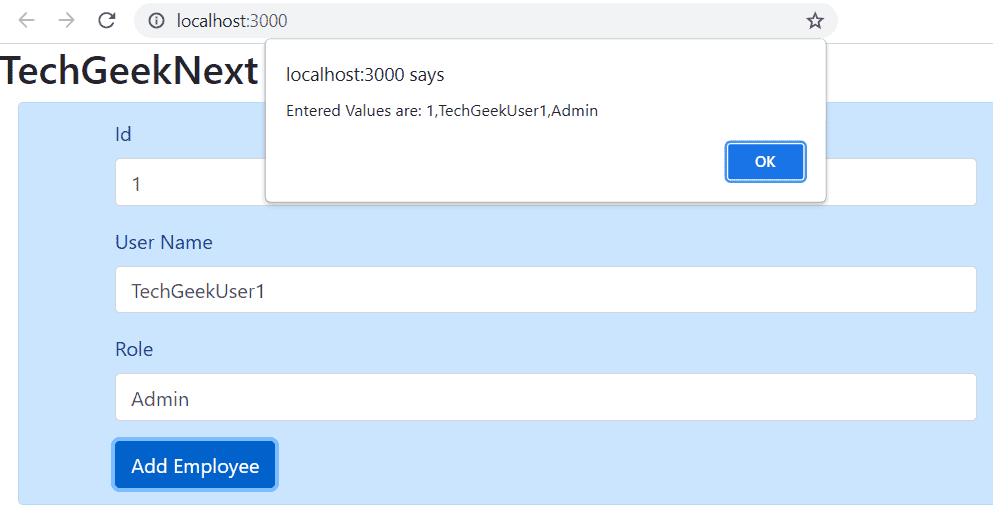Click the TechGeekNext page heading
Image resolution: width=993 pixels, height=518 pixels.
click(x=129, y=70)
